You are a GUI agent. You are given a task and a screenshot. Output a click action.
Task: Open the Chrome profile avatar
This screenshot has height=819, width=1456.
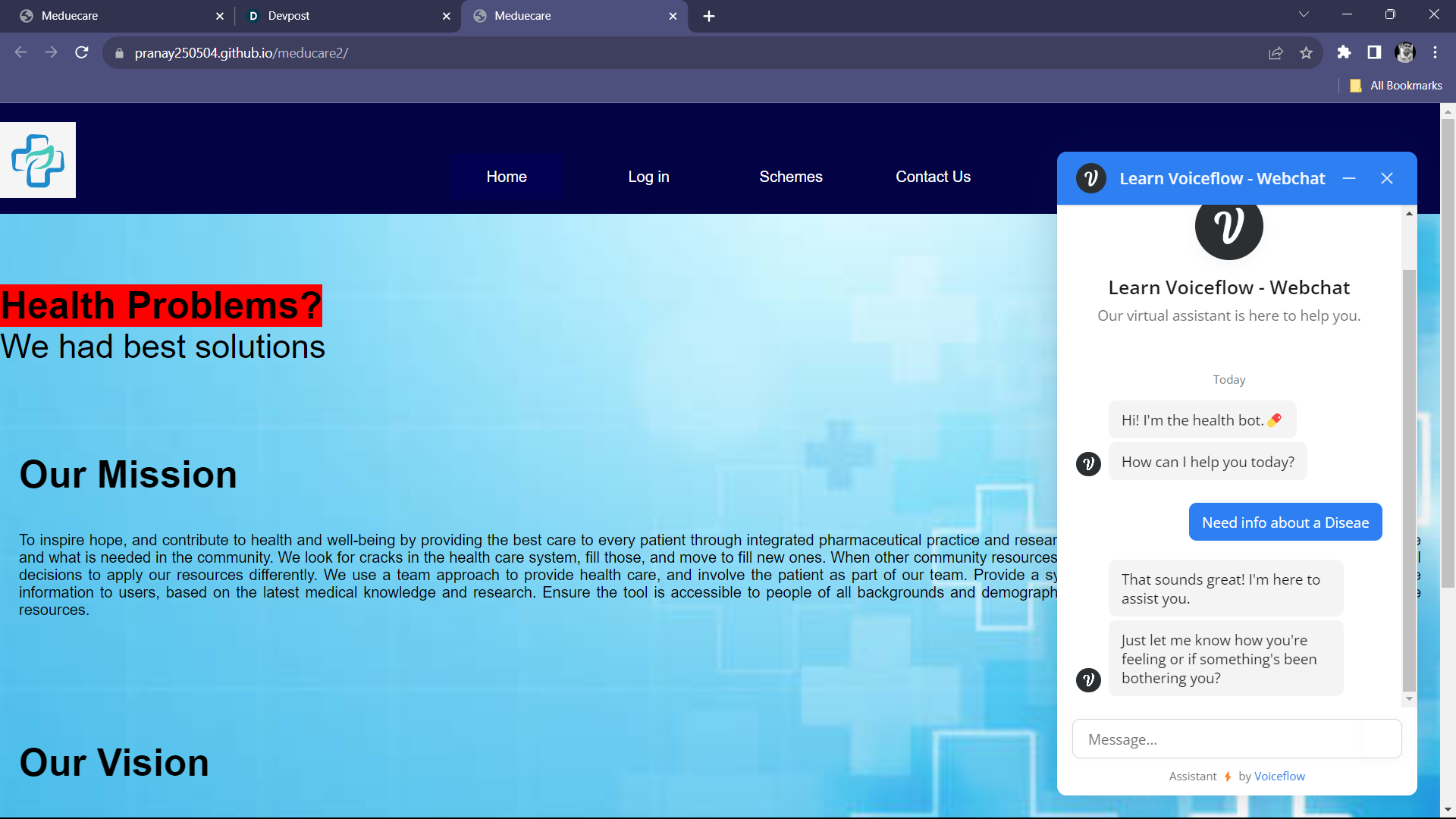(x=1404, y=52)
